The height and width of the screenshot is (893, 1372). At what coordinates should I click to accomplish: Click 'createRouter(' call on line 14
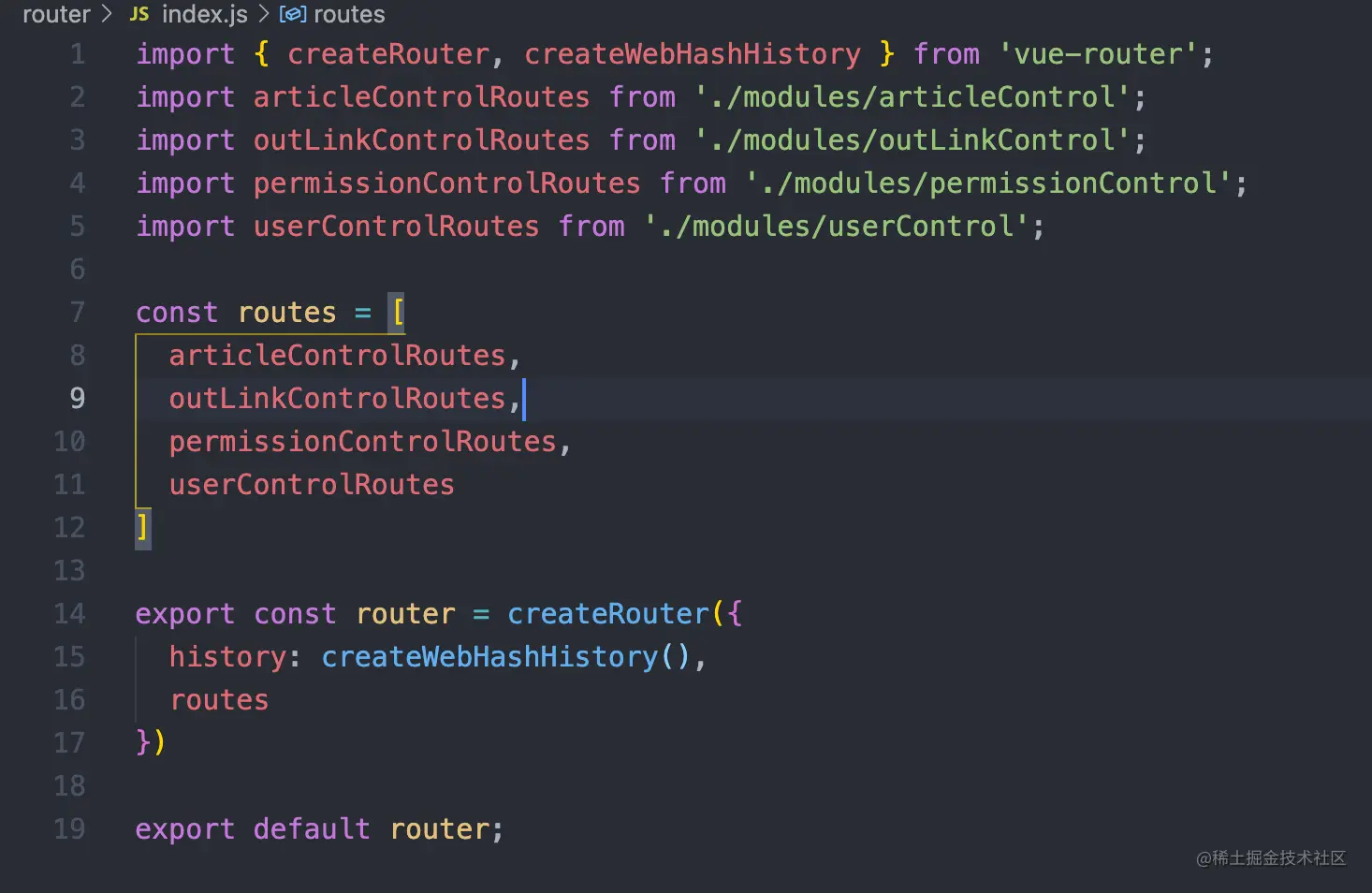click(x=617, y=614)
